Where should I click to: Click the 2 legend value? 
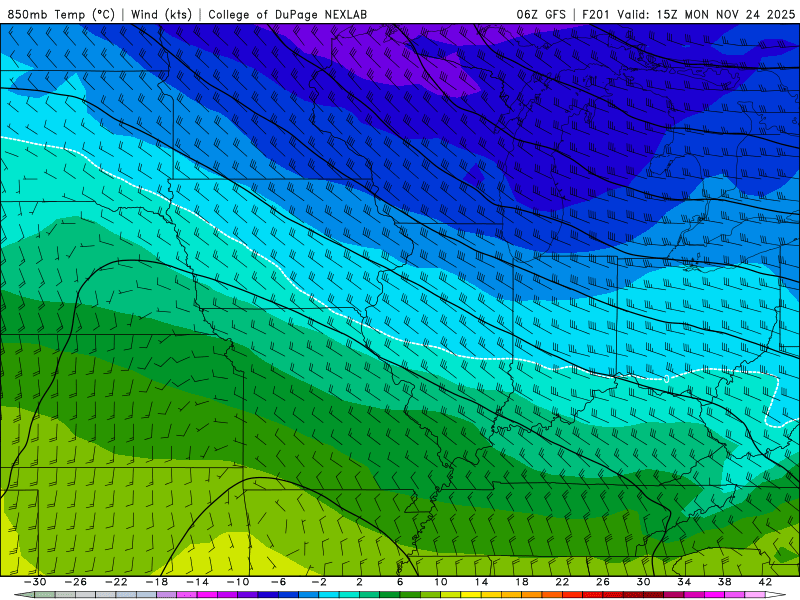pyautogui.click(x=360, y=582)
